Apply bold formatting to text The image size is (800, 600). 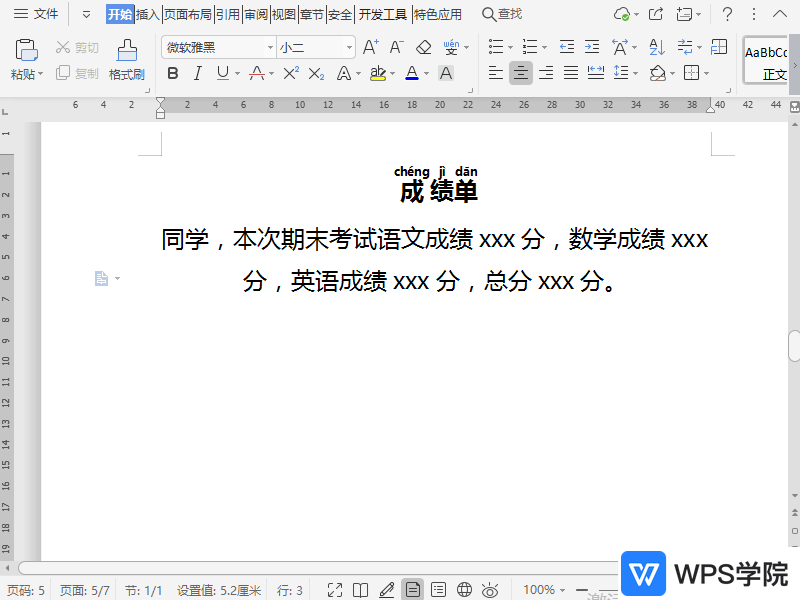pos(173,73)
